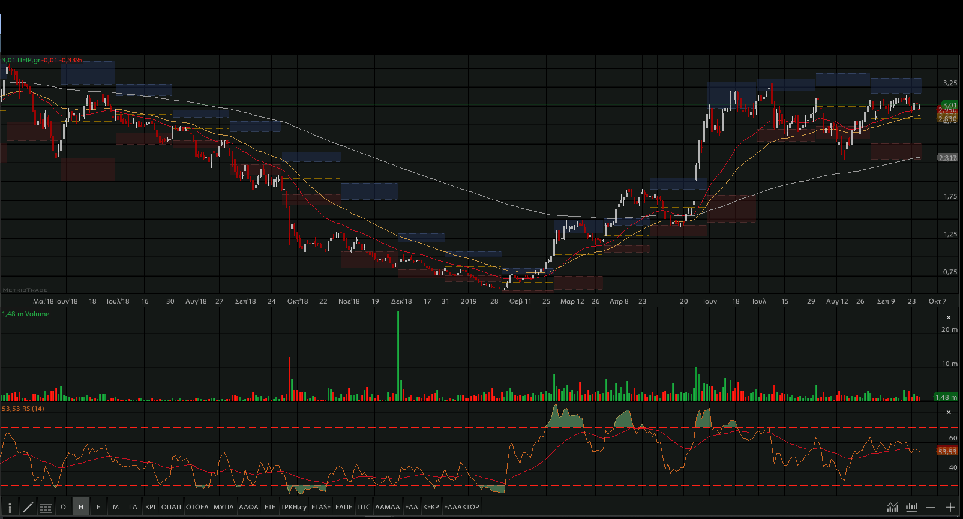The width and height of the screenshot is (963, 519).
Task: Click the "Oct 7" date label on time axis
Action: (x=936, y=300)
